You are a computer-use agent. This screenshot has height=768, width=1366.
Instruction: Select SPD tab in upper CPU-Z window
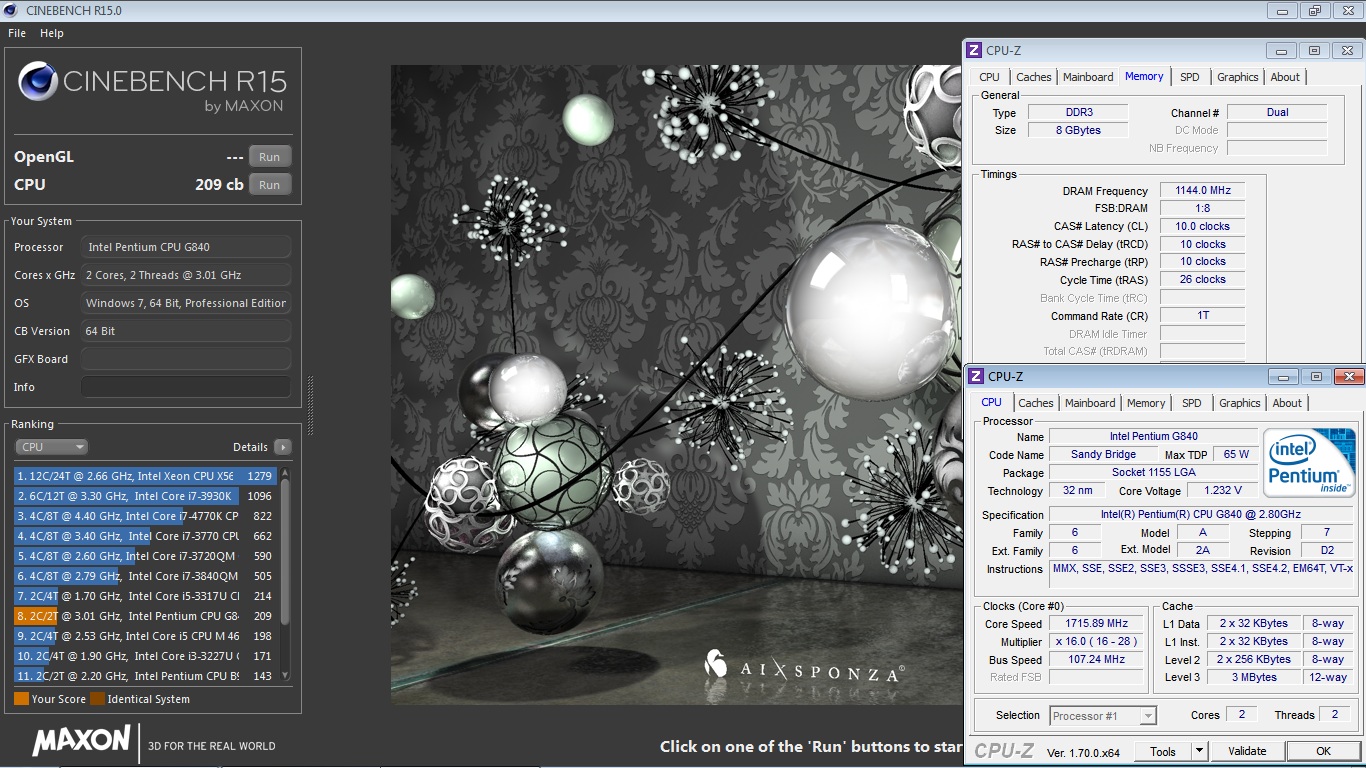tap(1189, 77)
